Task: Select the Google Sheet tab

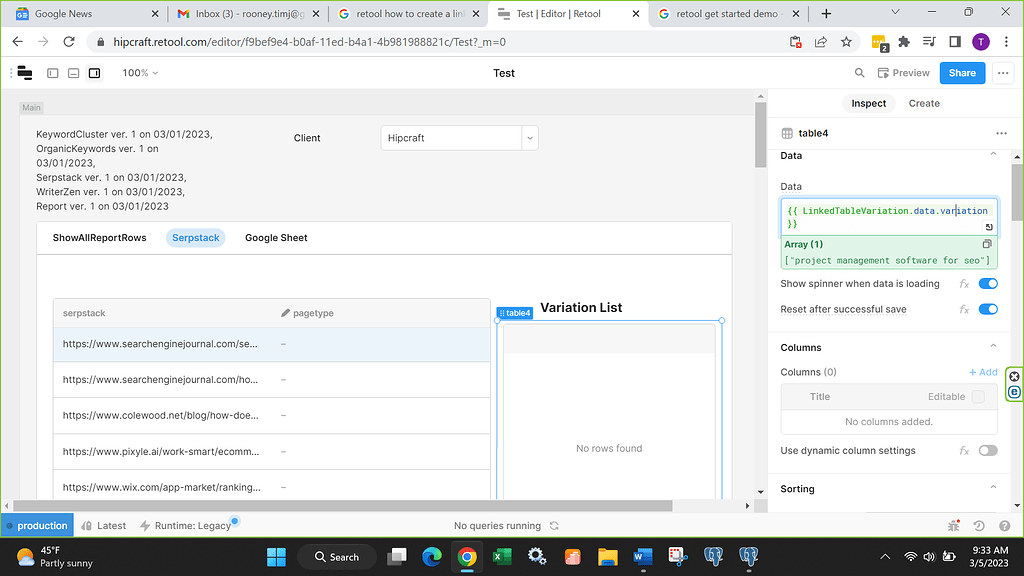Action: coord(276,238)
